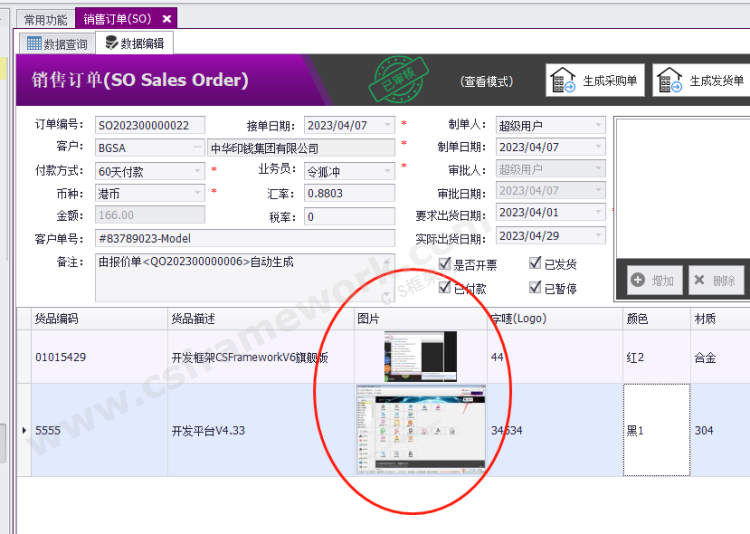The width and height of the screenshot is (750, 534).
Task: Click the ellipsis button in 客户 field
Action: (x=197, y=148)
